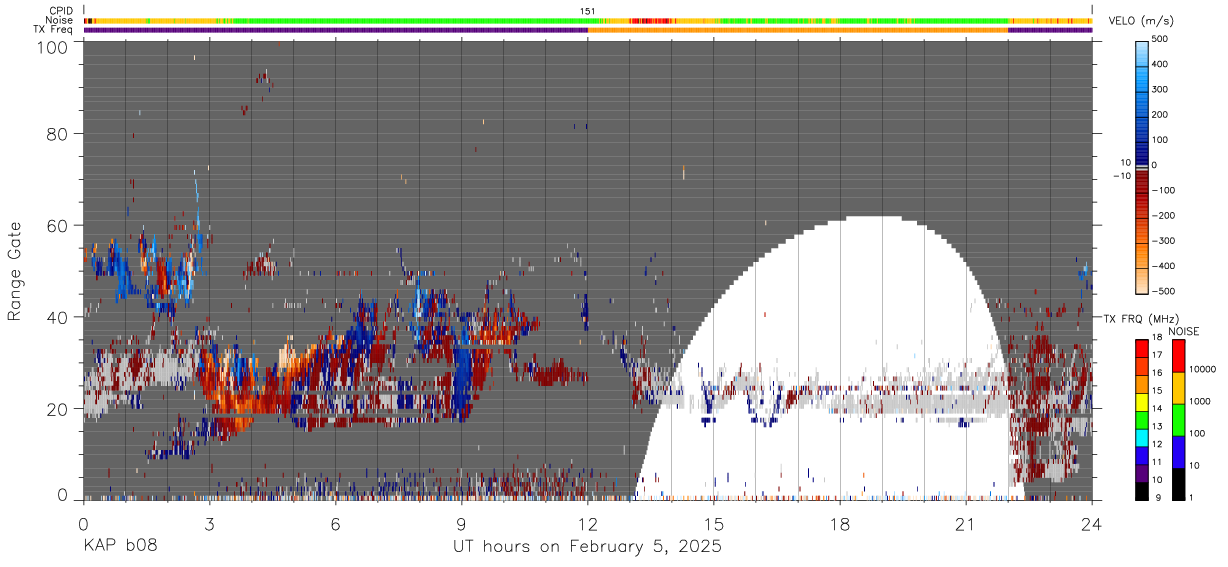
Task: Click the x-axis tick label 3
Action: pos(209,524)
